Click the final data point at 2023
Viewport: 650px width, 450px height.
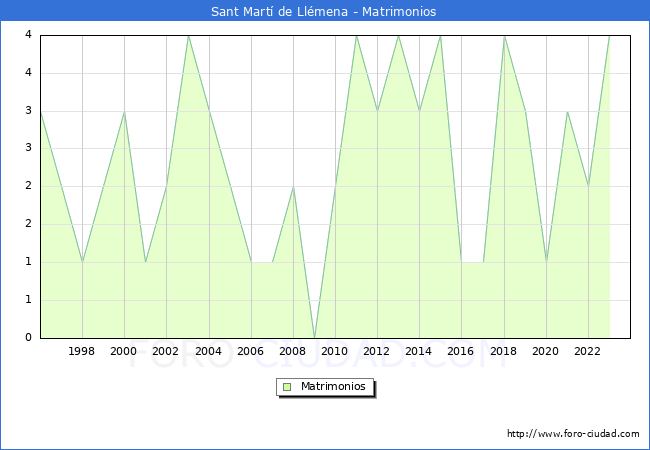click(x=609, y=36)
